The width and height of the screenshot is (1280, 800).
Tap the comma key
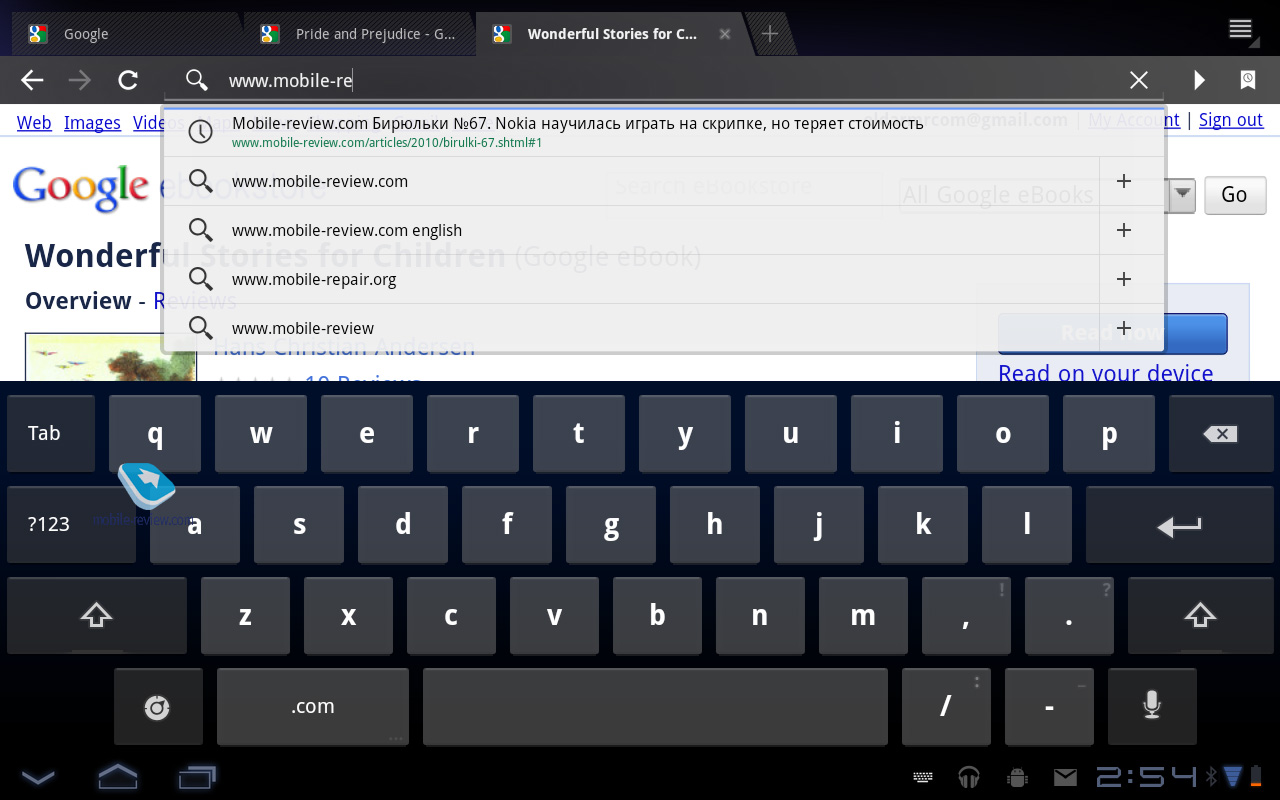tap(966, 616)
